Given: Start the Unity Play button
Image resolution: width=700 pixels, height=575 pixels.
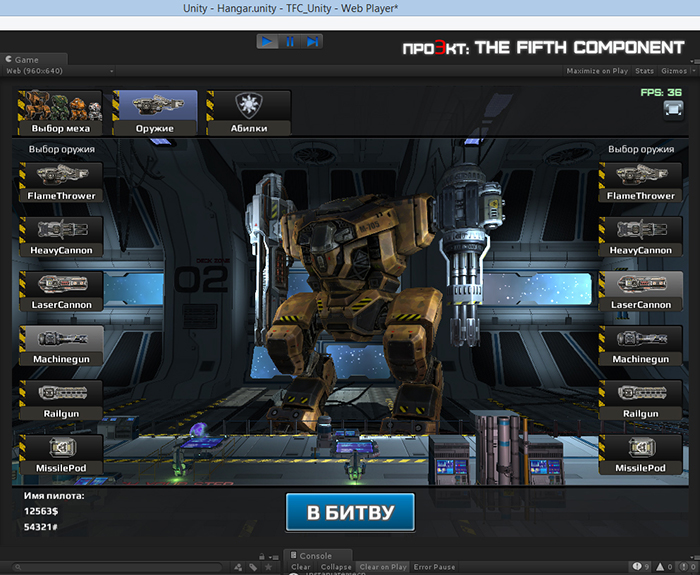Looking at the screenshot, I should point(267,42).
